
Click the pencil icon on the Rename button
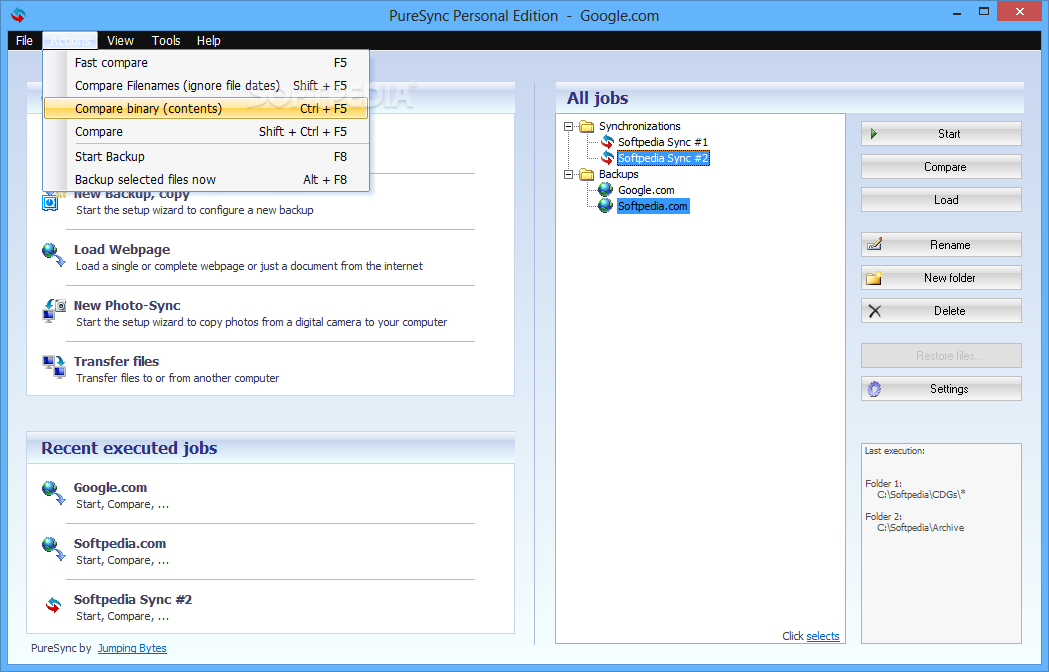point(874,244)
